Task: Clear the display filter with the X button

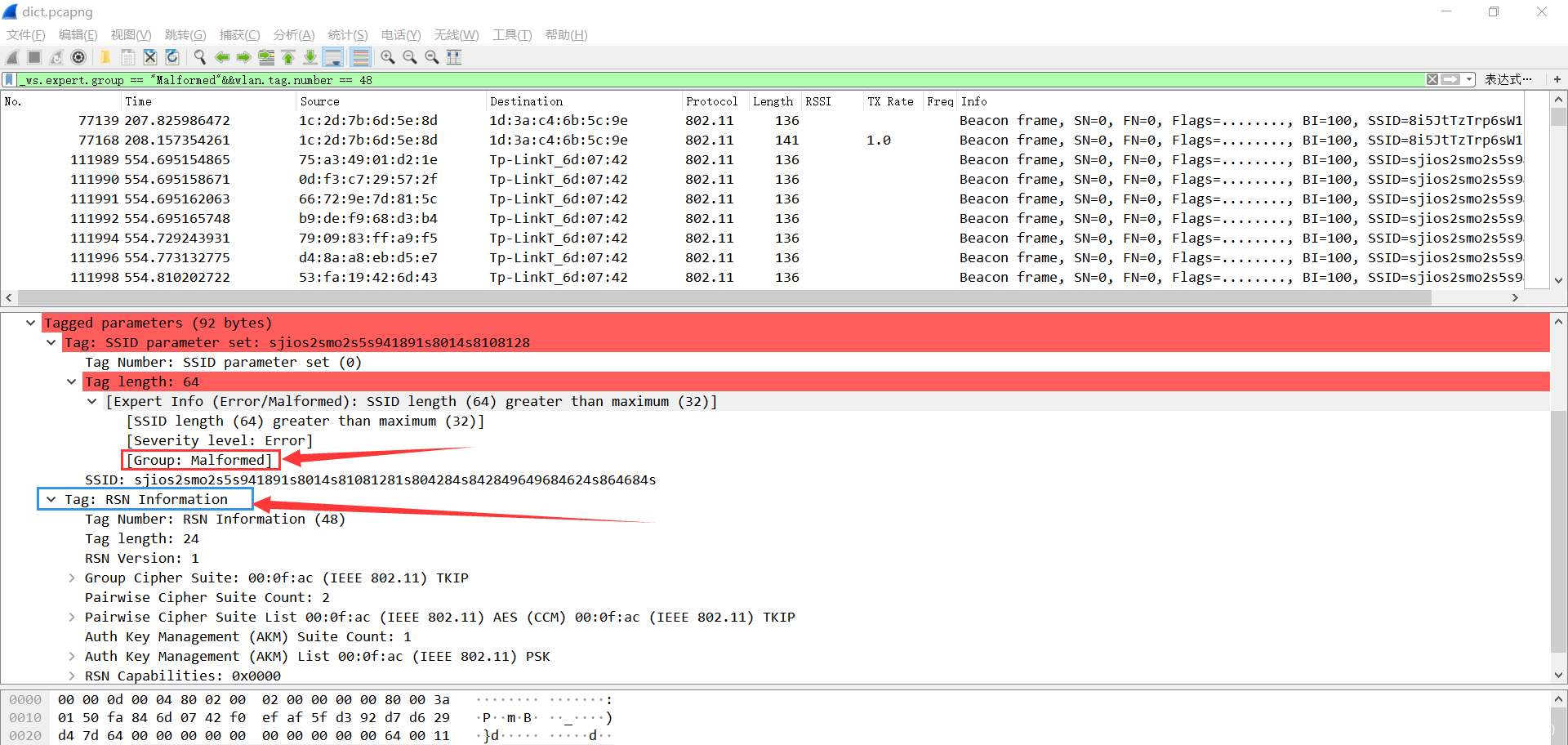Action: coord(1432,79)
